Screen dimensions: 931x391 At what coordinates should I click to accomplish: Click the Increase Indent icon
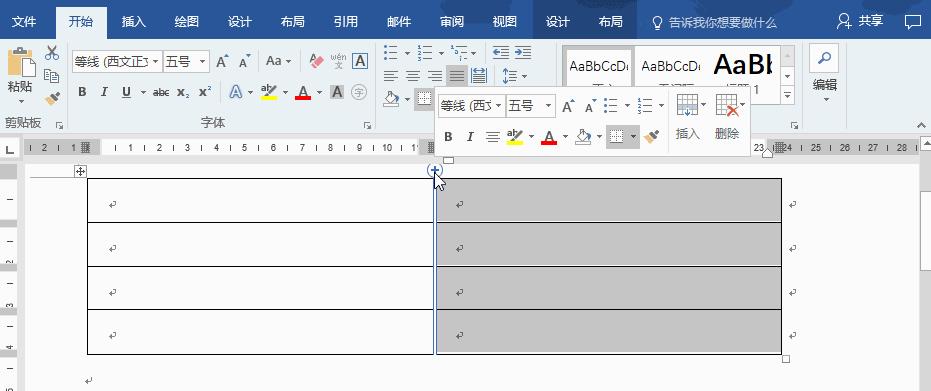click(x=522, y=52)
